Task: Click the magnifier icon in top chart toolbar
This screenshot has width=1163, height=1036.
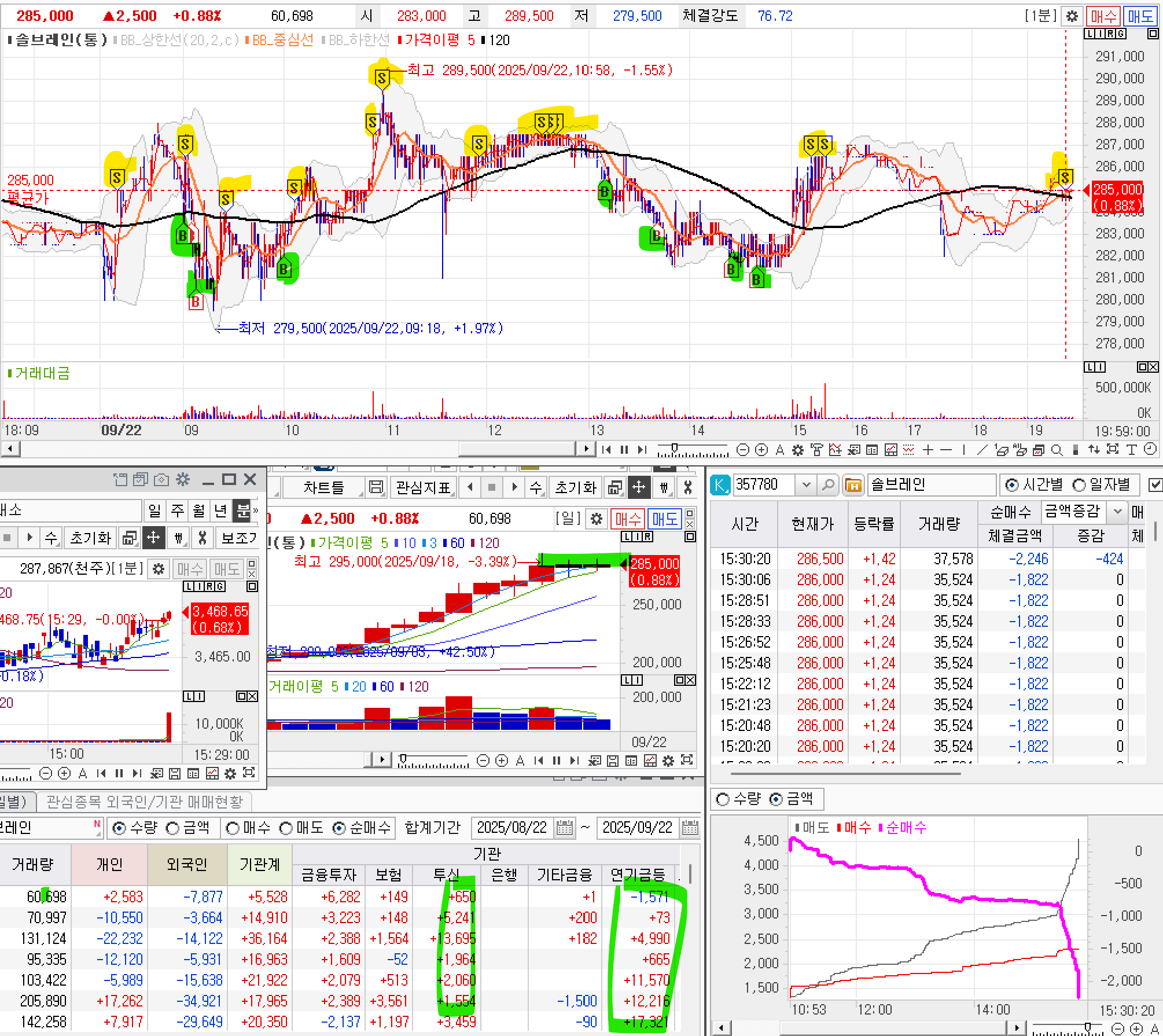Action: 1057,450
